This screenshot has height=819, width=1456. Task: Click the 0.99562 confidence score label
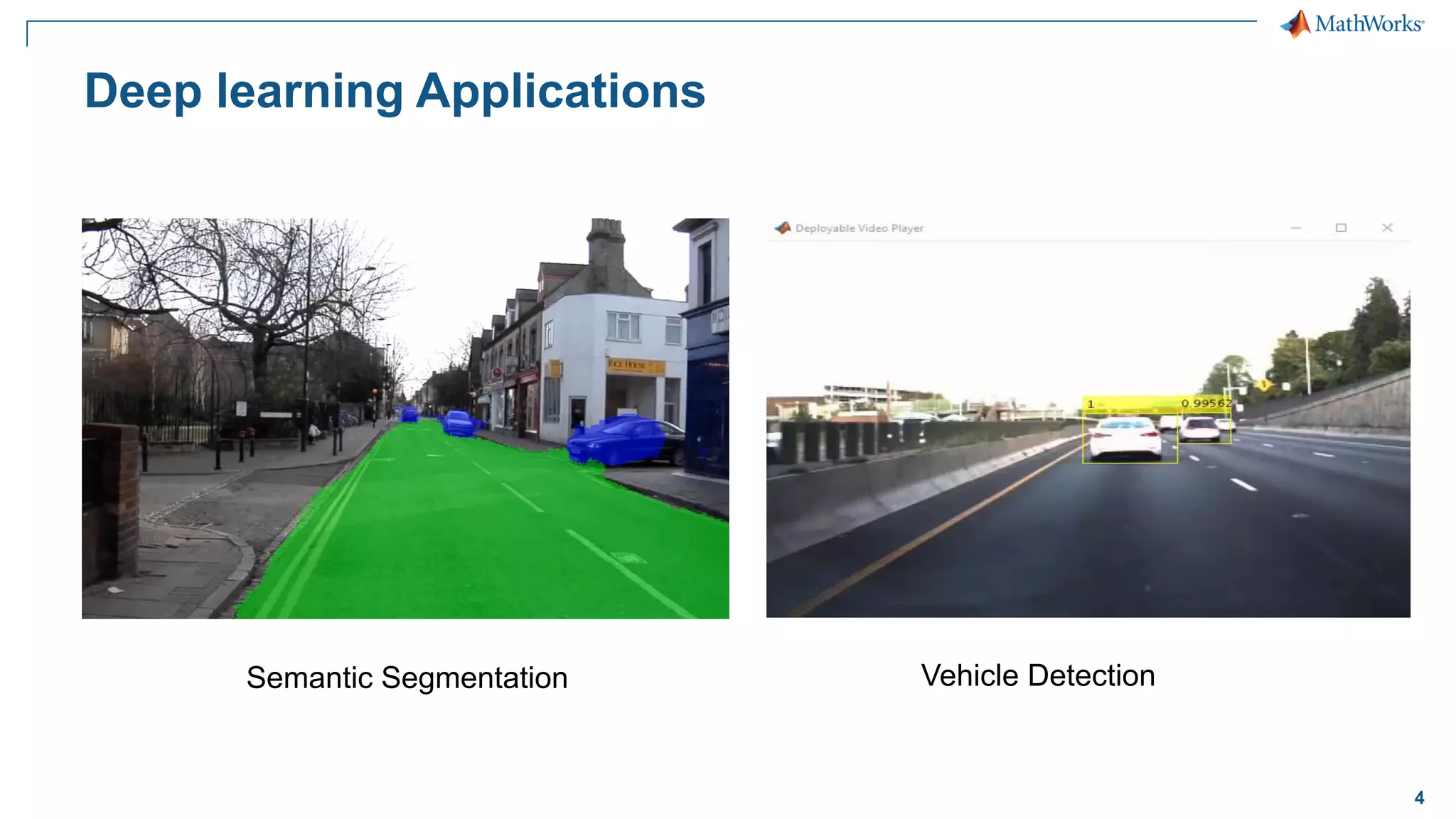pyautogui.click(x=1206, y=403)
